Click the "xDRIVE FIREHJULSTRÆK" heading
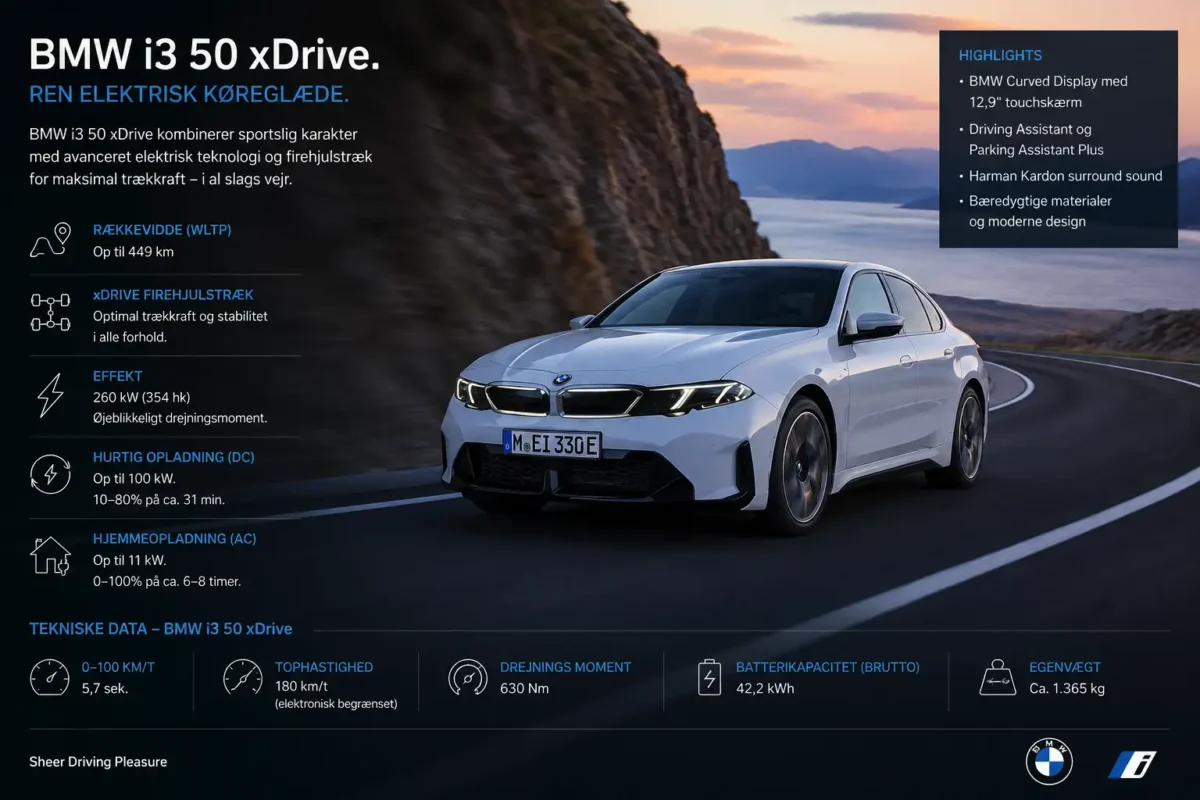1200x800 pixels. tap(173, 295)
